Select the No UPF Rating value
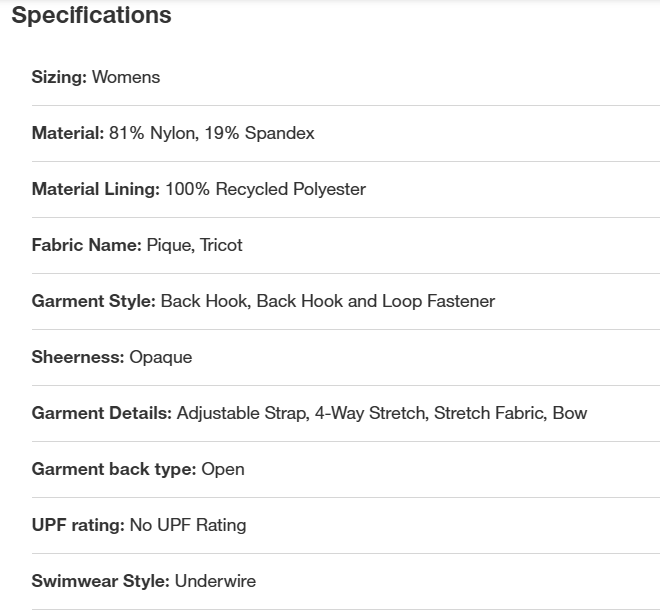Screen dimensions: 660x616 click(188, 525)
